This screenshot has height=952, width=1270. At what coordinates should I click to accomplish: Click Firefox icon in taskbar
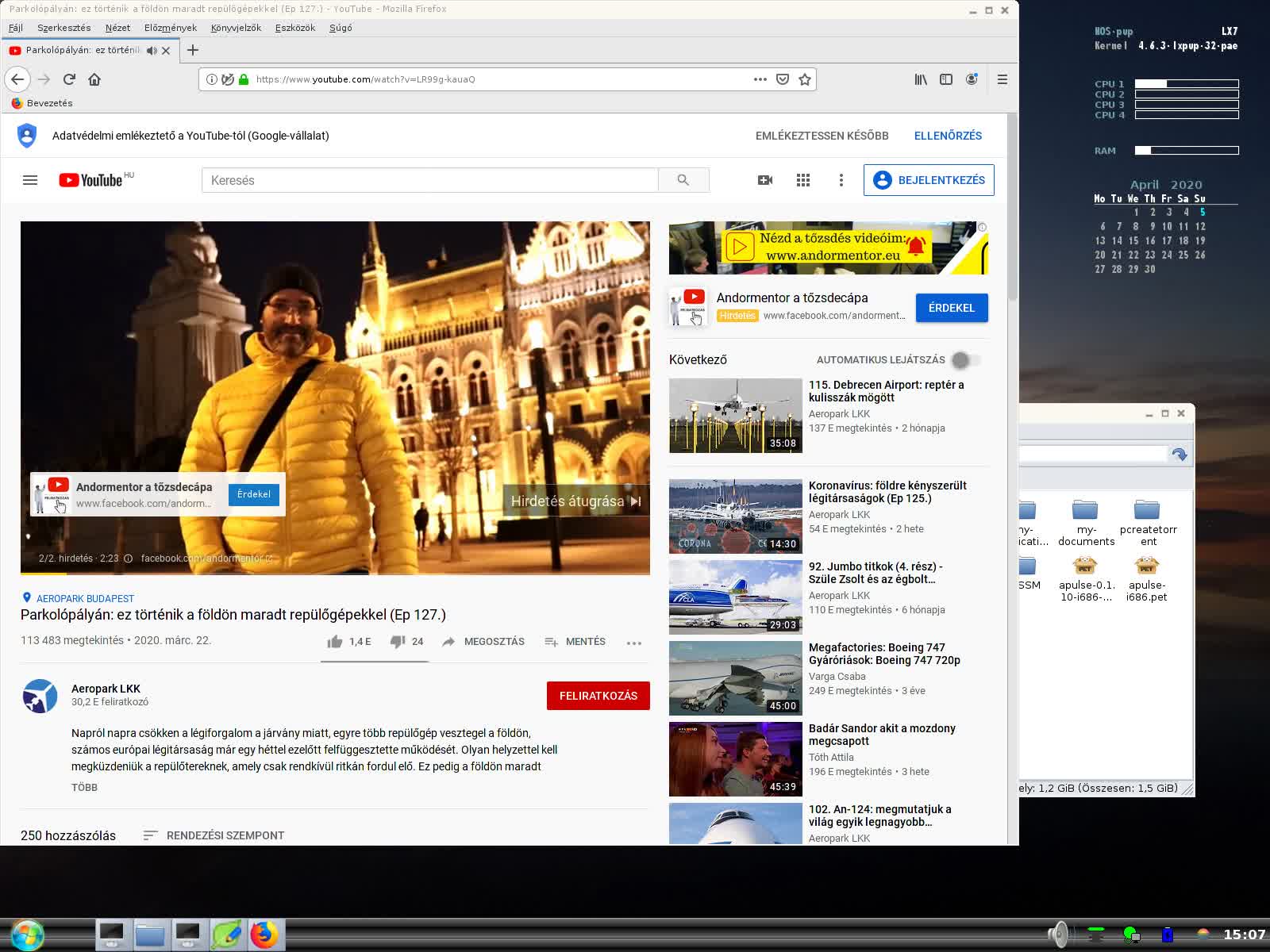click(264, 935)
